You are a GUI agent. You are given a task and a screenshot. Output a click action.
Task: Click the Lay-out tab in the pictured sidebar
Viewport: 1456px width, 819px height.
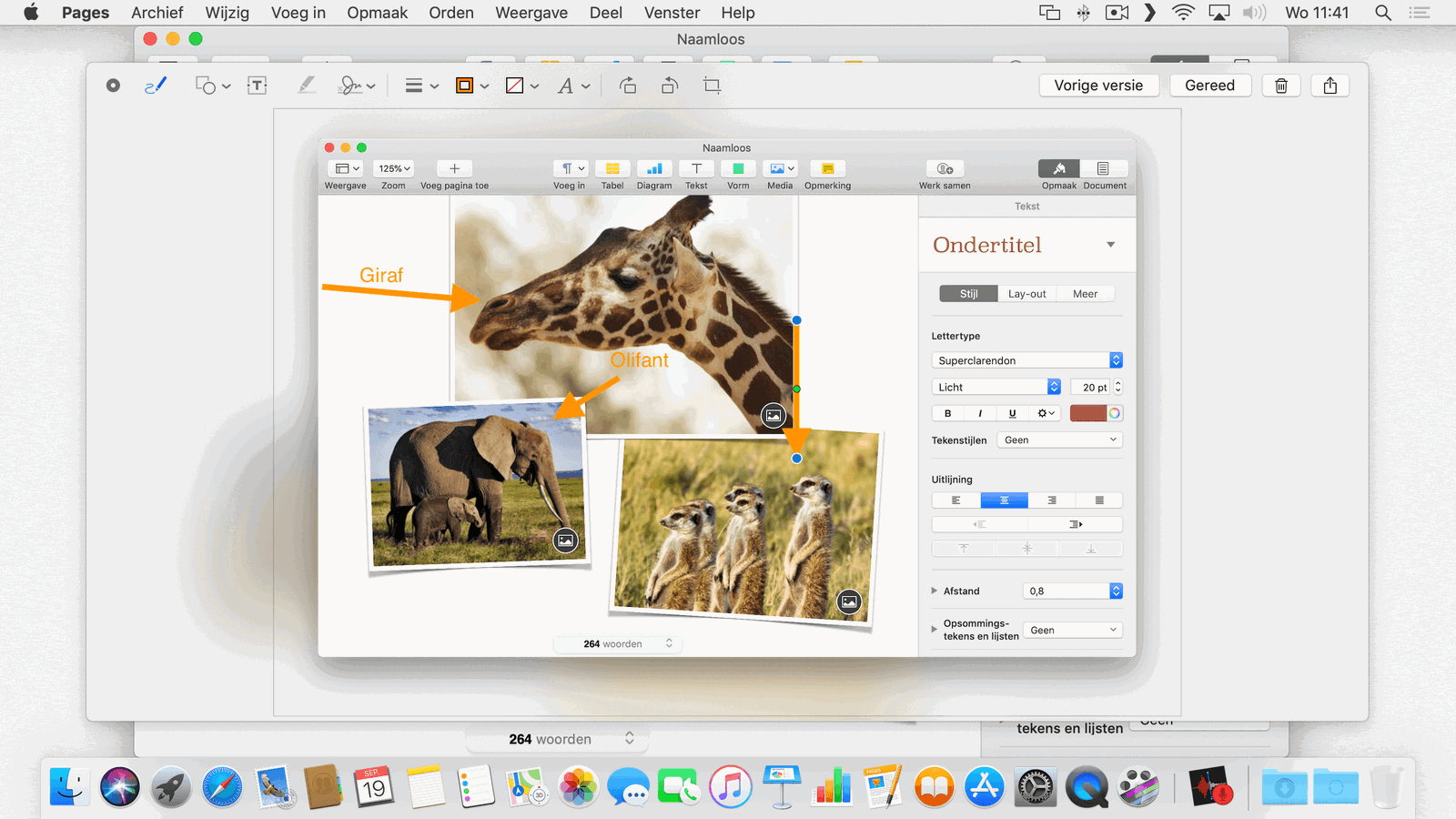click(x=1026, y=294)
